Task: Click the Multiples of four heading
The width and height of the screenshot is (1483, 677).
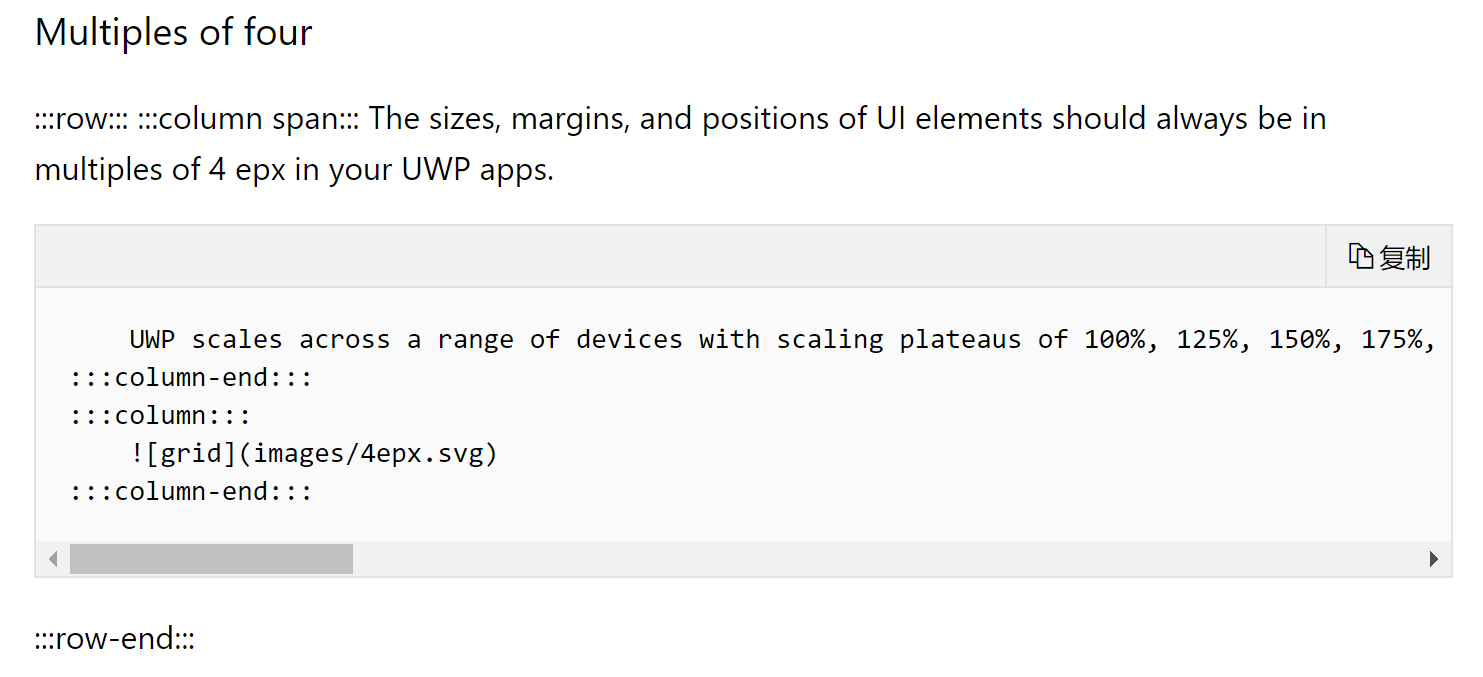Action: [x=172, y=31]
